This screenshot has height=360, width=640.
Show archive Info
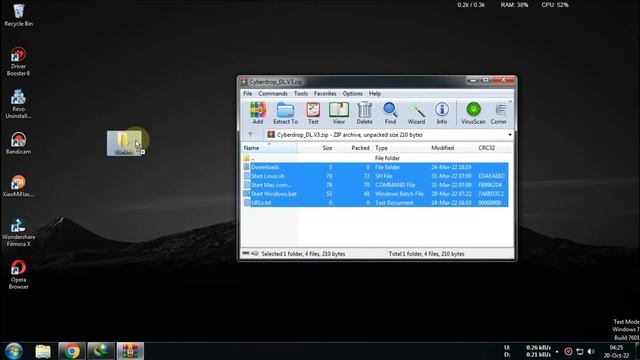(x=442, y=113)
